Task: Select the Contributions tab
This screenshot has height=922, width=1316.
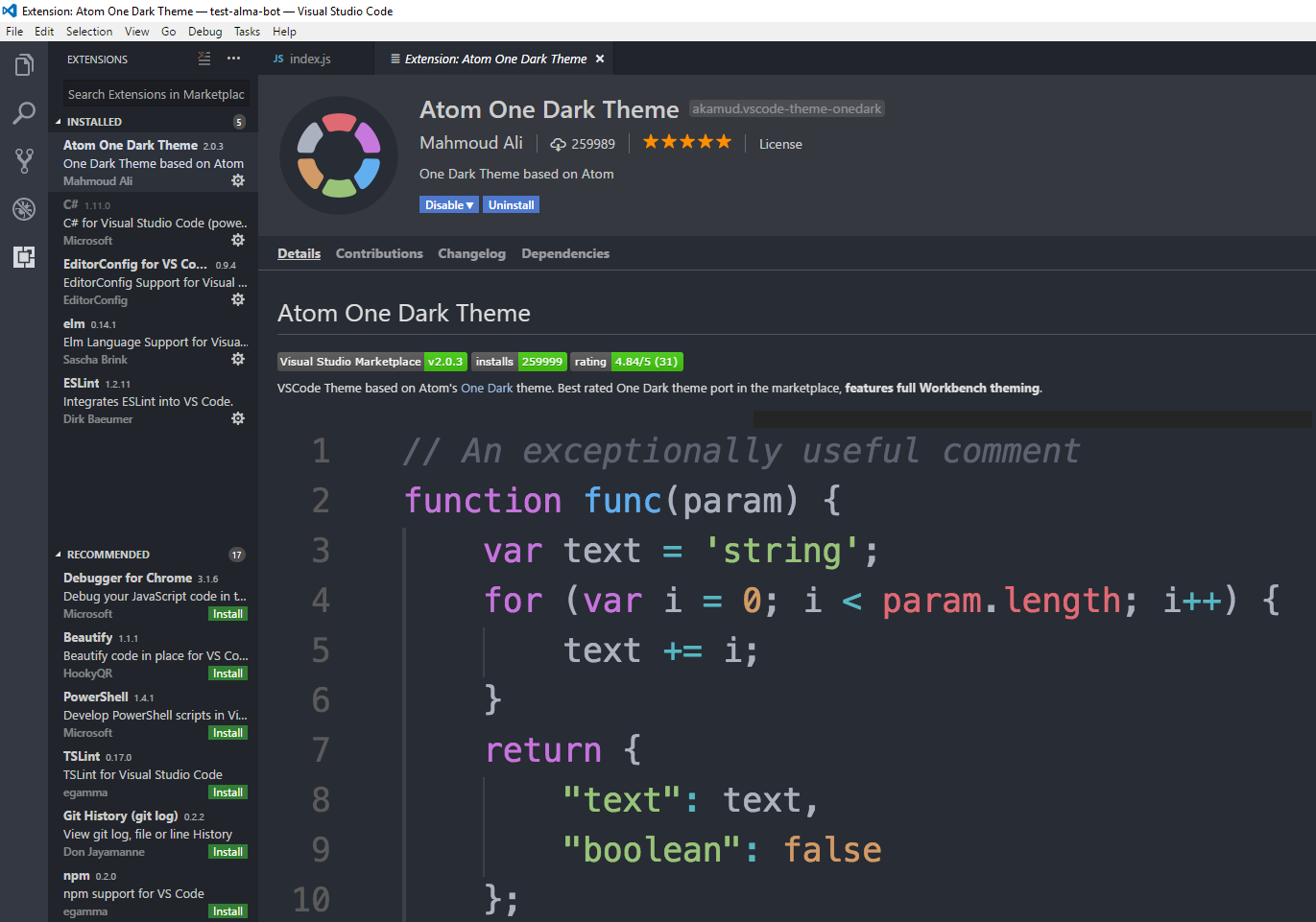Action: pos(379,253)
